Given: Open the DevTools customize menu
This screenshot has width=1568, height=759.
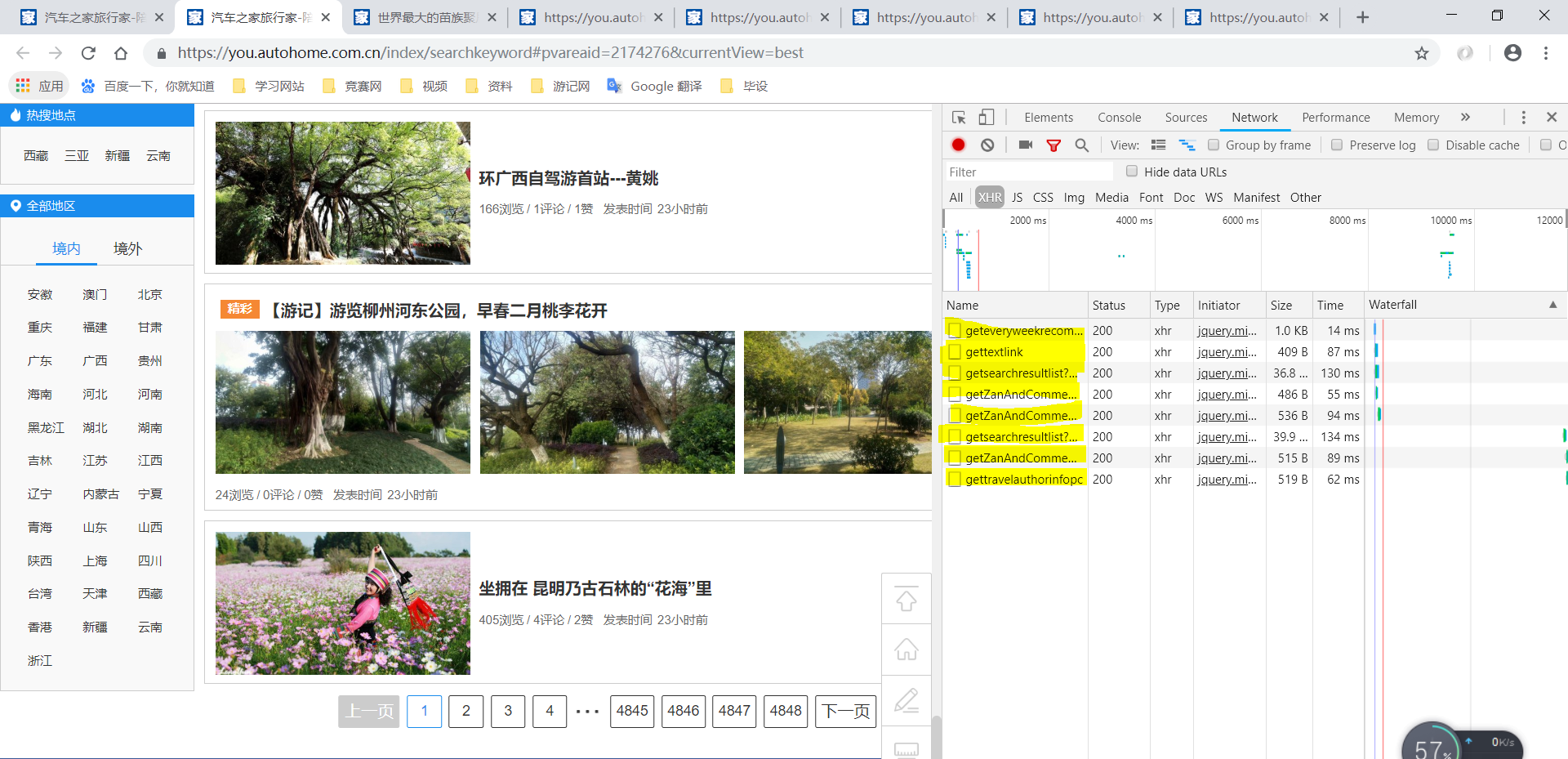Looking at the screenshot, I should 1523,118.
